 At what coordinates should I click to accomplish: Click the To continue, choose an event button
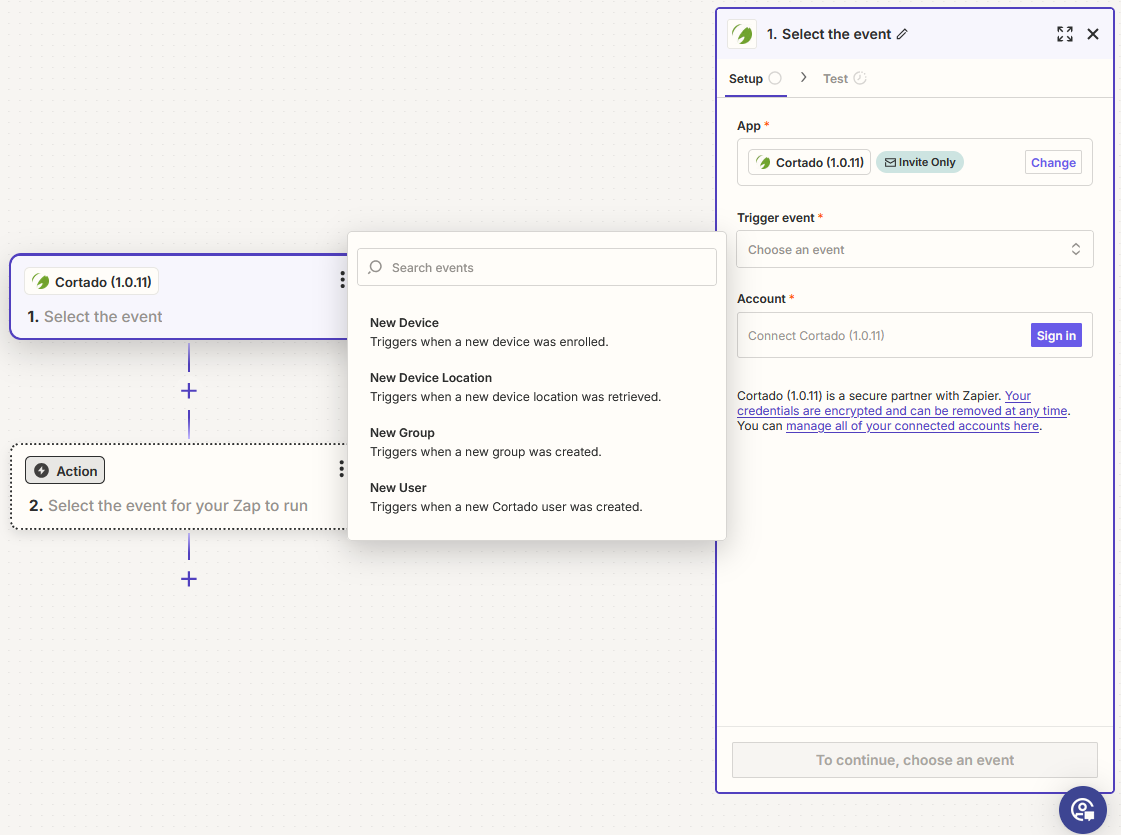pos(914,760)
